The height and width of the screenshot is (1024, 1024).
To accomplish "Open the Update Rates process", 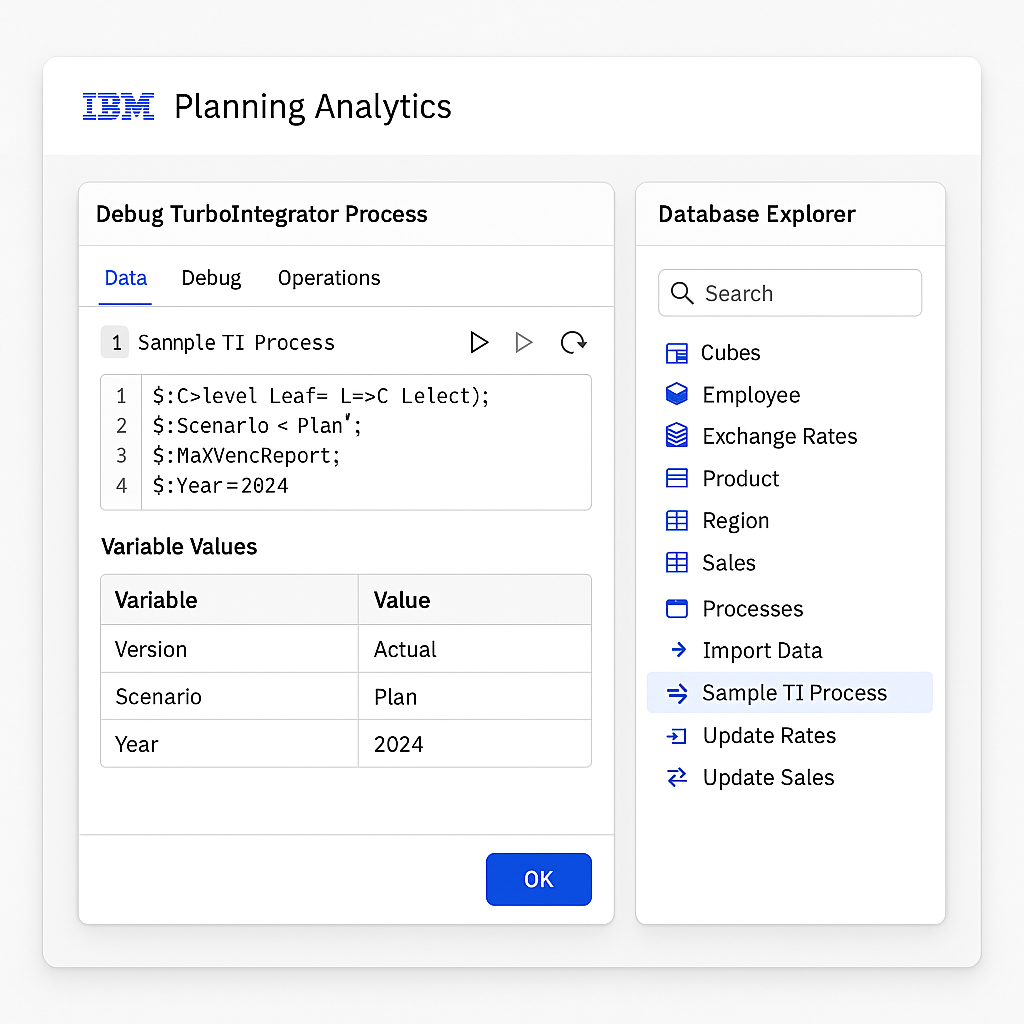I will click(769, 736).
